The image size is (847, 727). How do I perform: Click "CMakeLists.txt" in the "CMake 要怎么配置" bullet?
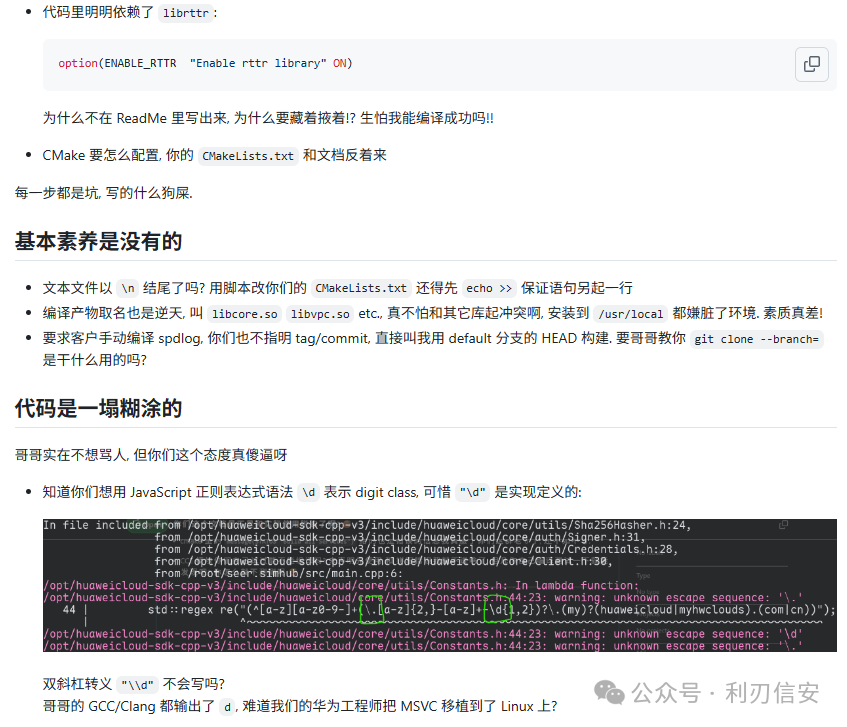pos(248,156)
